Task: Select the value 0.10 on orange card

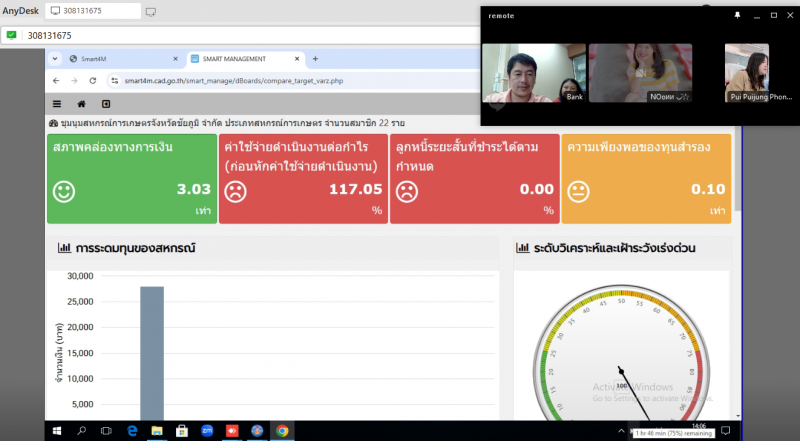Action: coord(708,189)
